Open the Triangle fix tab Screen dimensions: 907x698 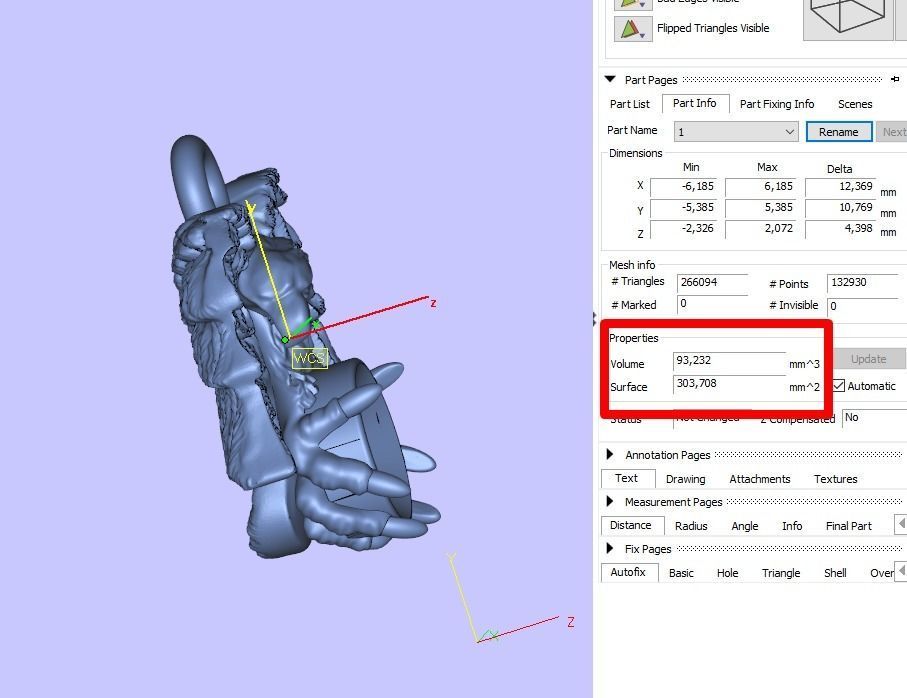point(781,573)
